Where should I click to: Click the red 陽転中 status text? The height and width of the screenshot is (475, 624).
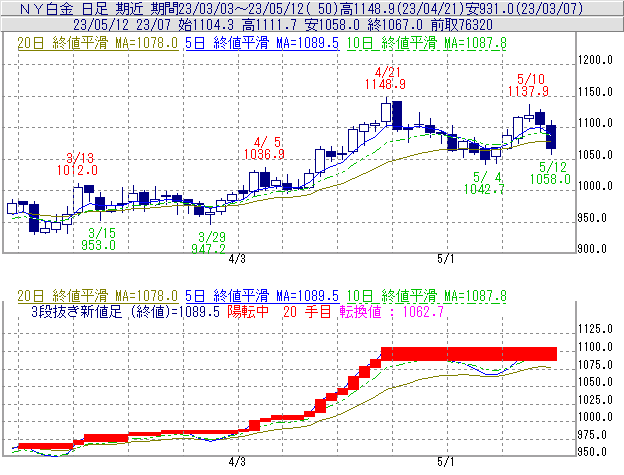point(248,311)
